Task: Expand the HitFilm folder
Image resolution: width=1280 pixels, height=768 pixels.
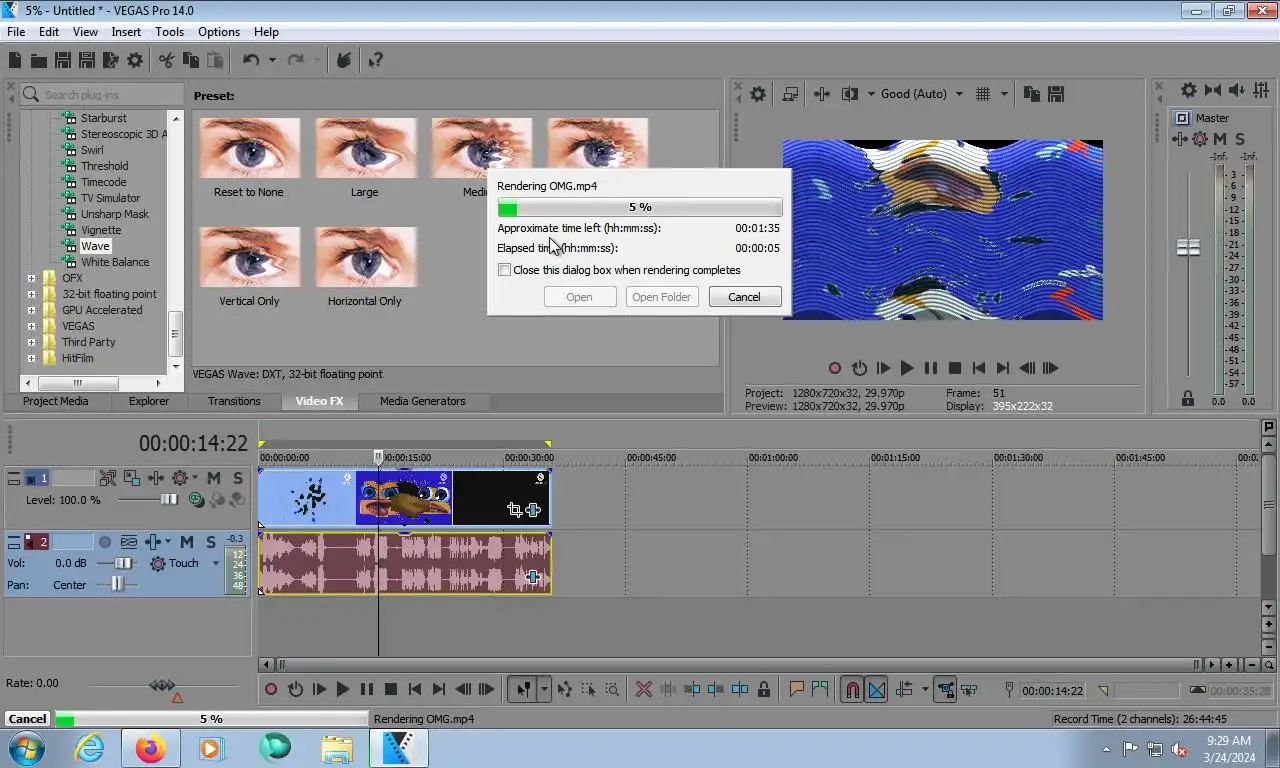Action: 31,358
